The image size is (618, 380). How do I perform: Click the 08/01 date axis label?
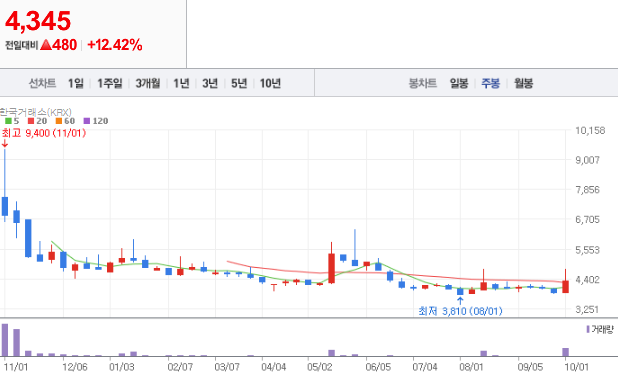[x=471, y=367]
